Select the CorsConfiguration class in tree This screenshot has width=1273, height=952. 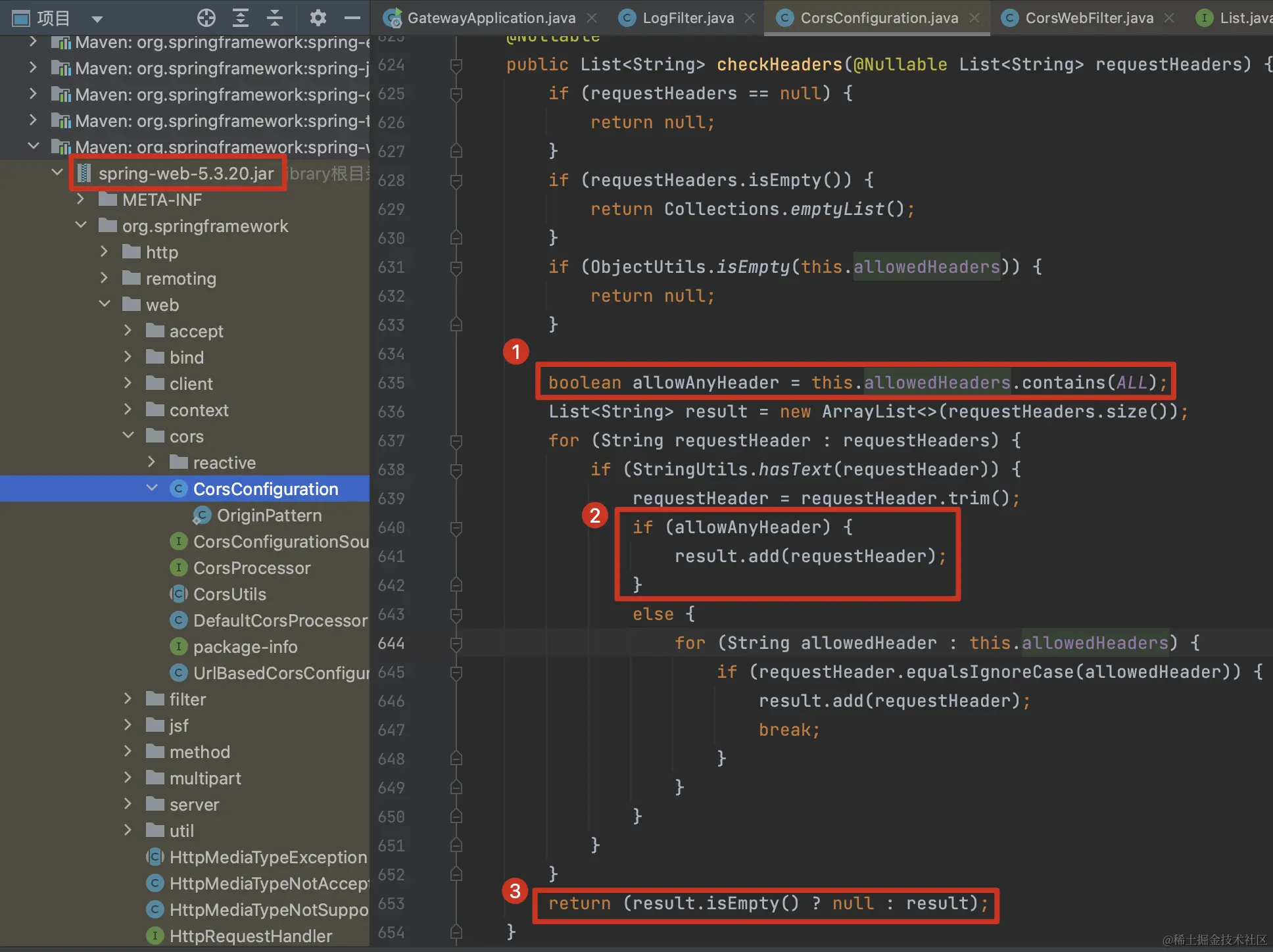[x=266, y=488]
